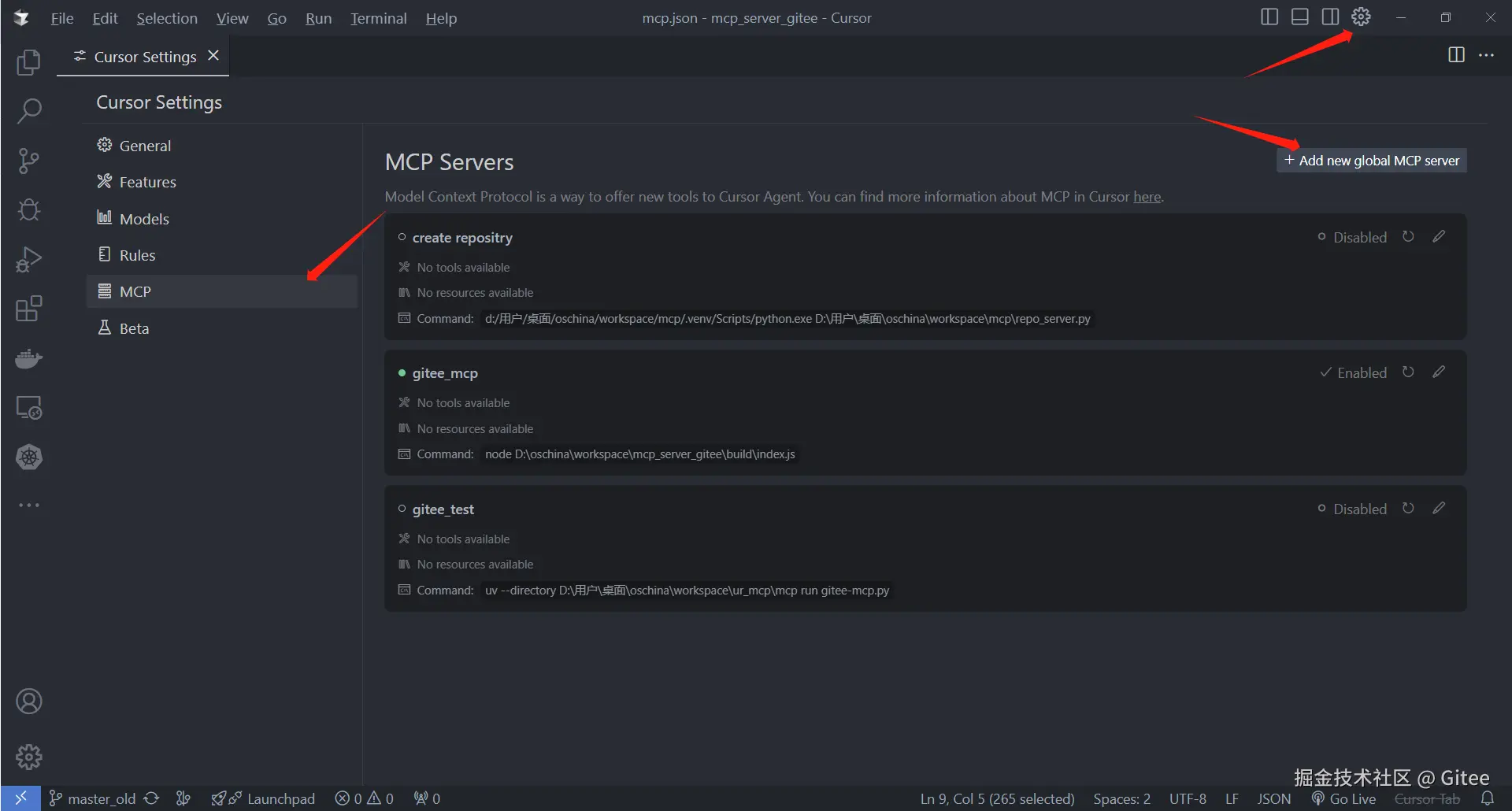Open the View menu
The image size is (1512, 811).
(232, 18)
